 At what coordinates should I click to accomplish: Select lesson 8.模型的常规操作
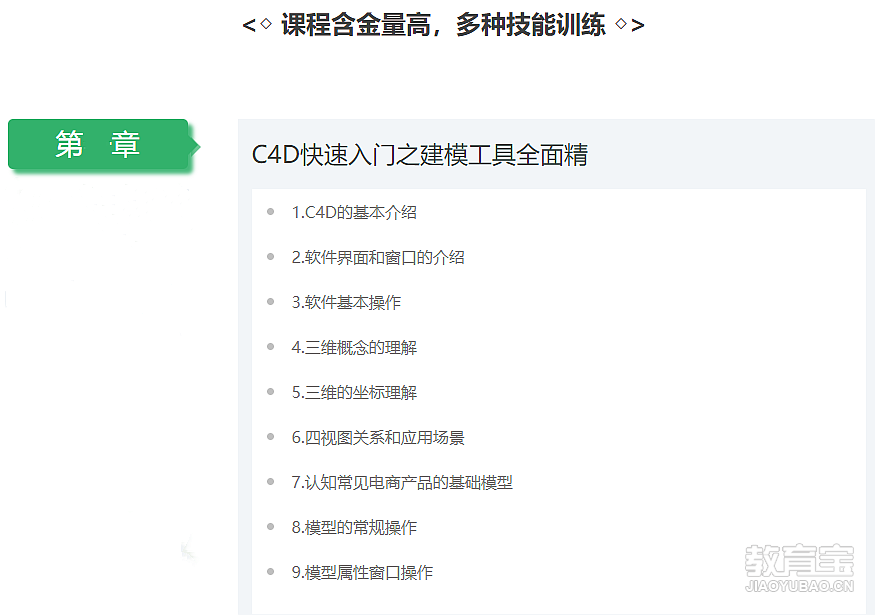[354, 527]
